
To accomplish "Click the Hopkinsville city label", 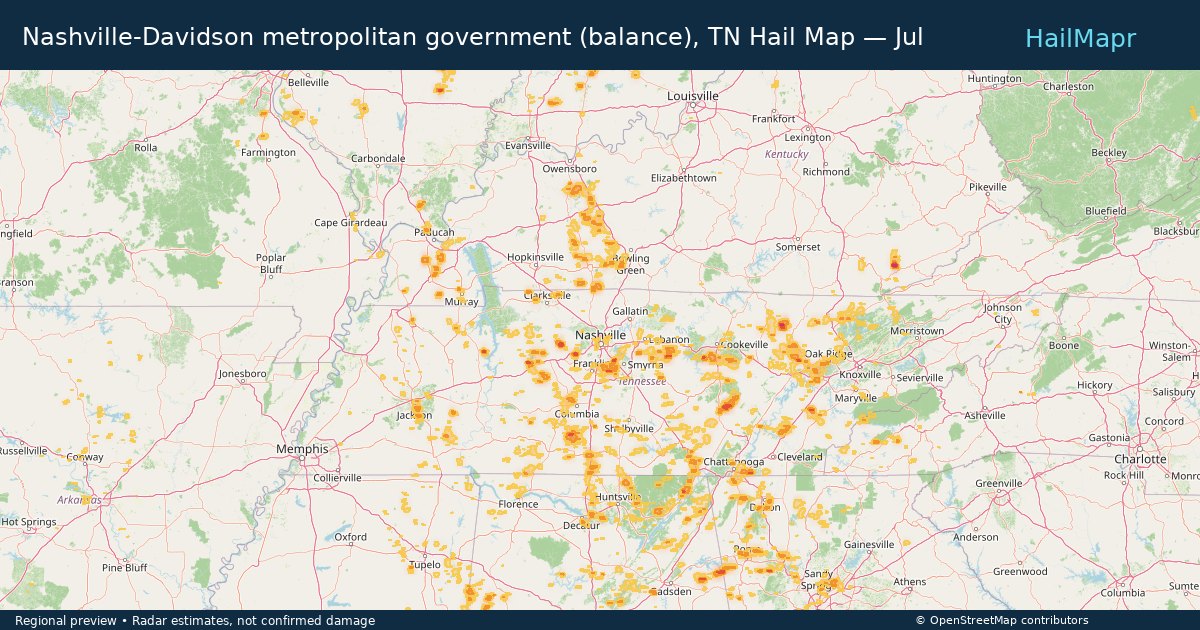I will (x=535, y=257).
